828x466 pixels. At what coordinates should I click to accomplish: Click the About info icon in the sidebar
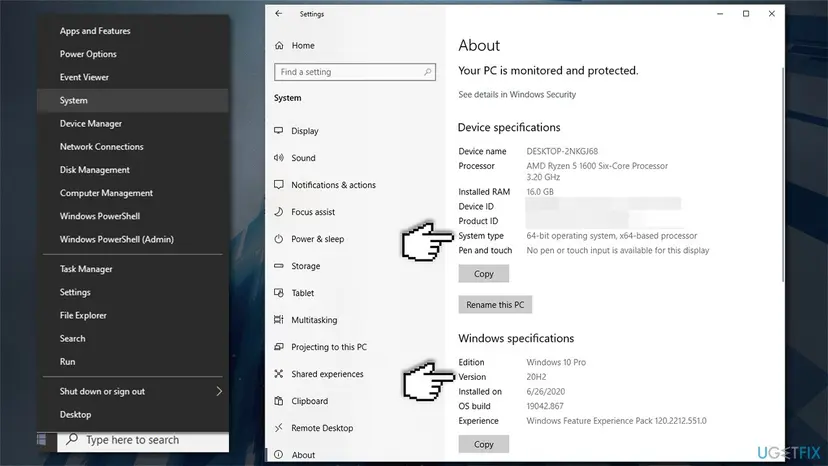pyautogui.click(x=279, y=454)
